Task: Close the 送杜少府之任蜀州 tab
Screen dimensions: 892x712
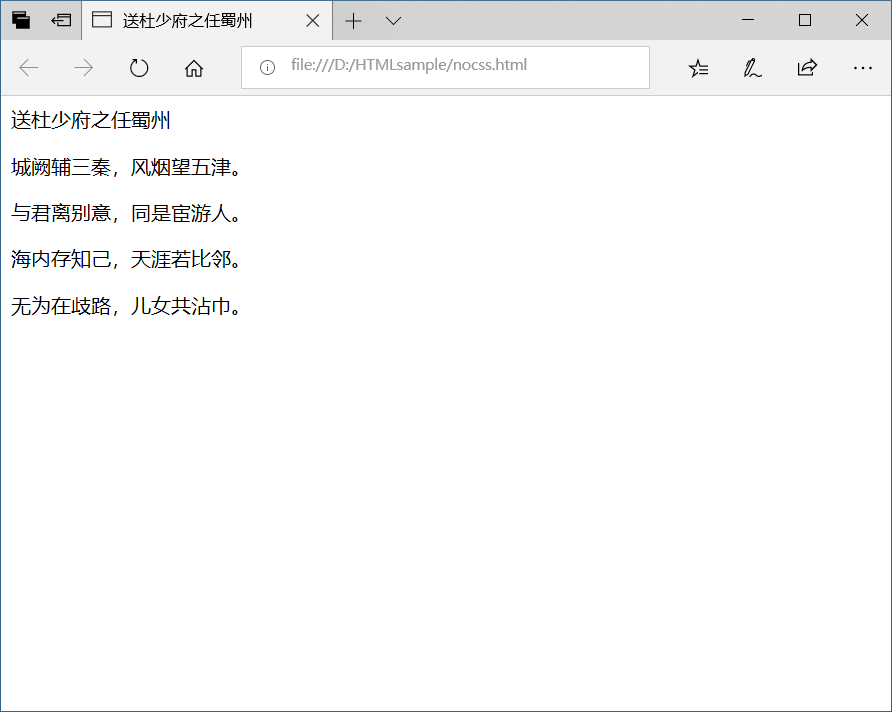Action: (312, 21)
